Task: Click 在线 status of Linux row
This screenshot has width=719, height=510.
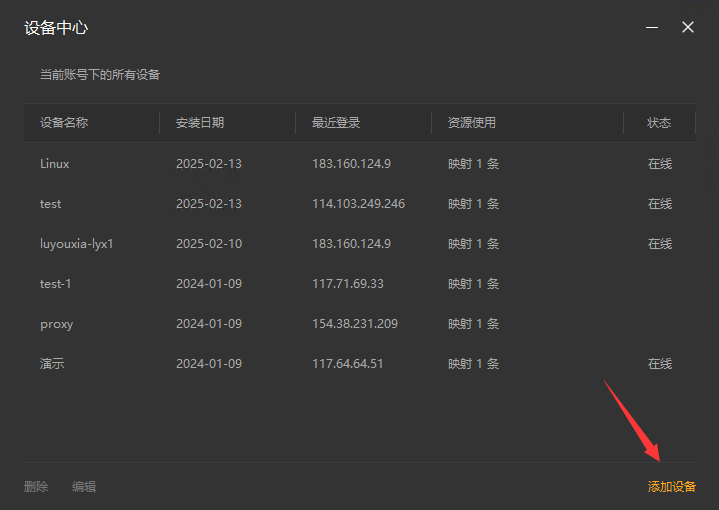Action: 660,164
